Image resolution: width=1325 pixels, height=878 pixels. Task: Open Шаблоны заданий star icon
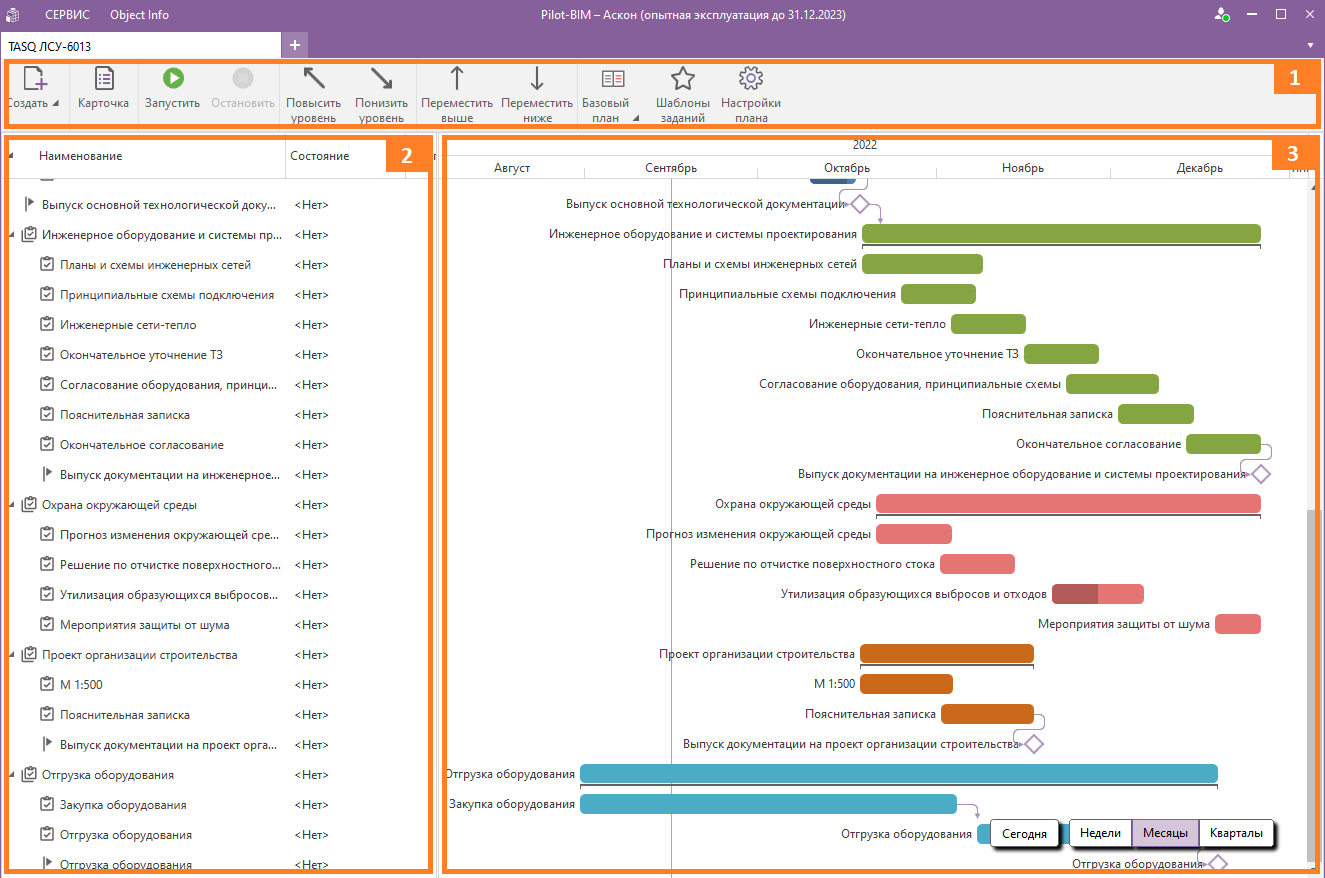[682, 80]
